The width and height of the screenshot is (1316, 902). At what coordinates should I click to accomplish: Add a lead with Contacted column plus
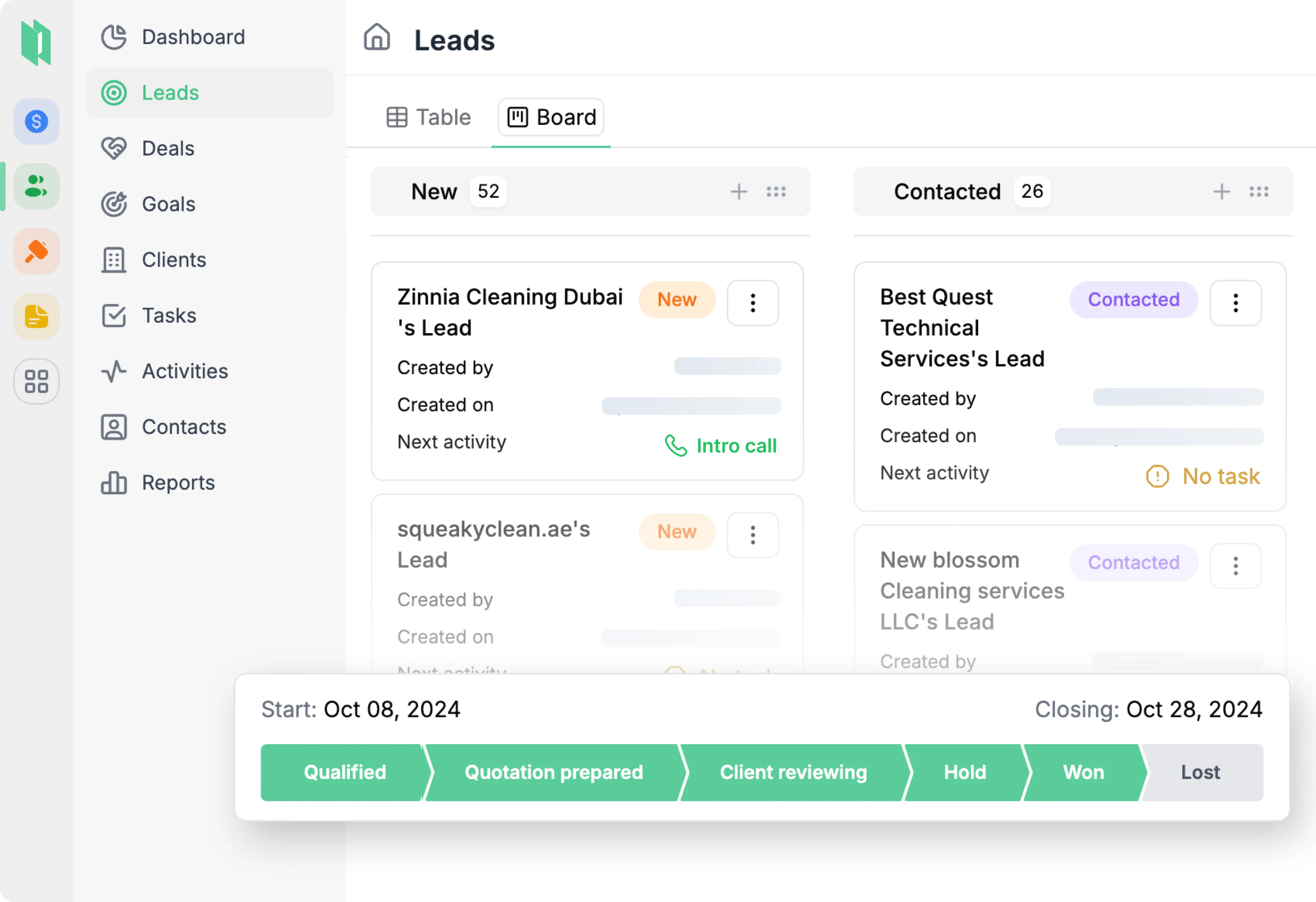(x=1221, y=192)
